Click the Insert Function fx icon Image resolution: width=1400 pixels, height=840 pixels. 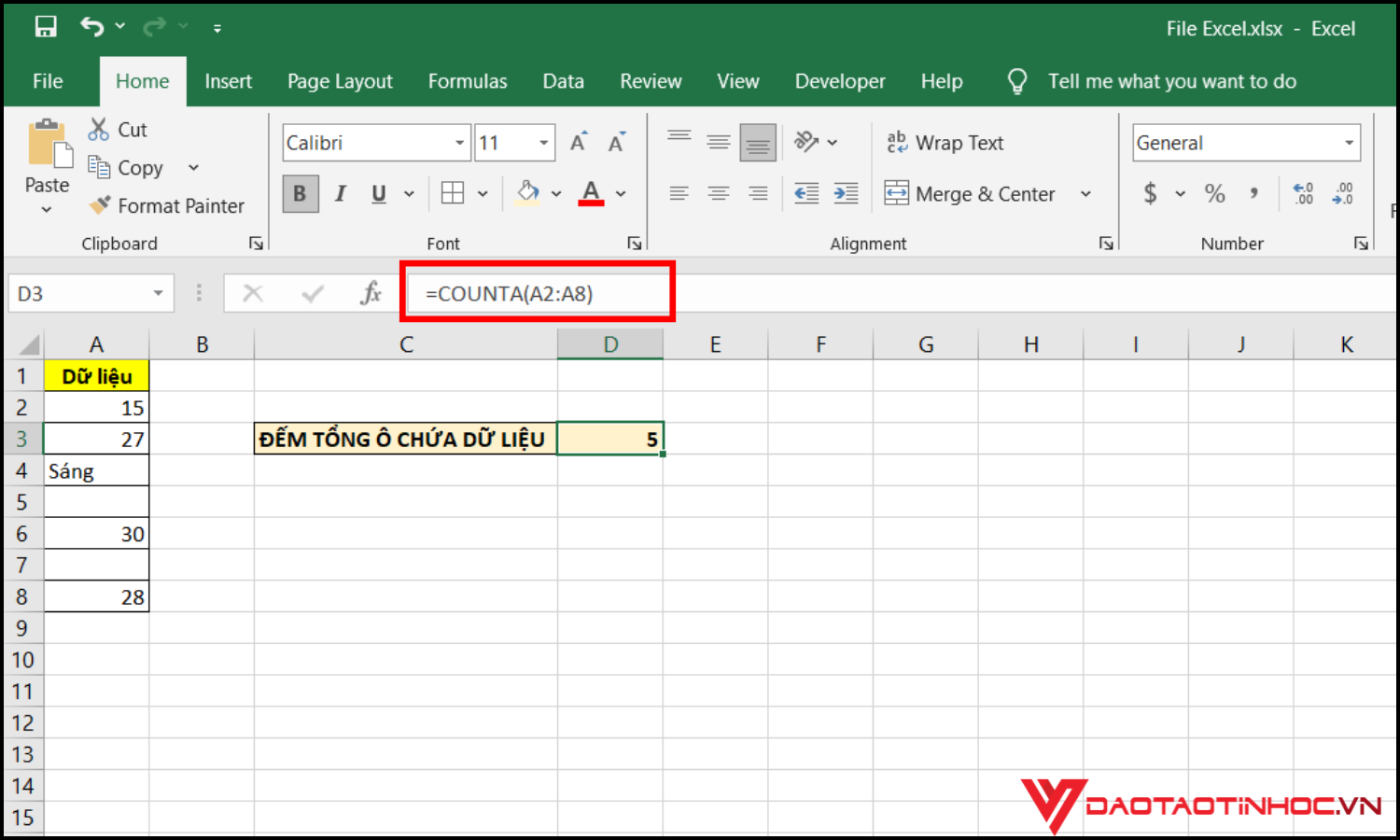[x=371, y=294]
